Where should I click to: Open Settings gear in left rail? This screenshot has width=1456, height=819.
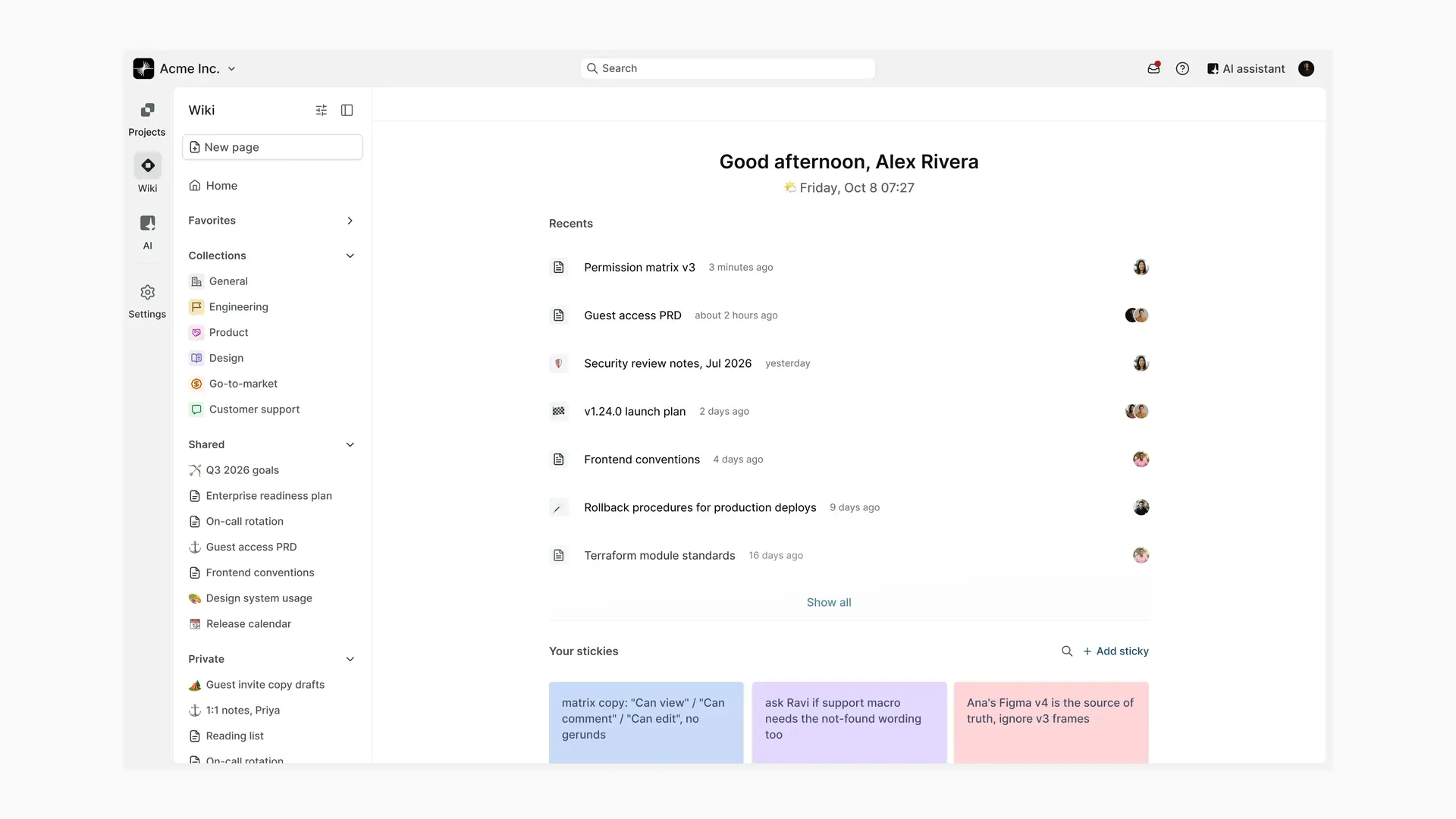147,292
